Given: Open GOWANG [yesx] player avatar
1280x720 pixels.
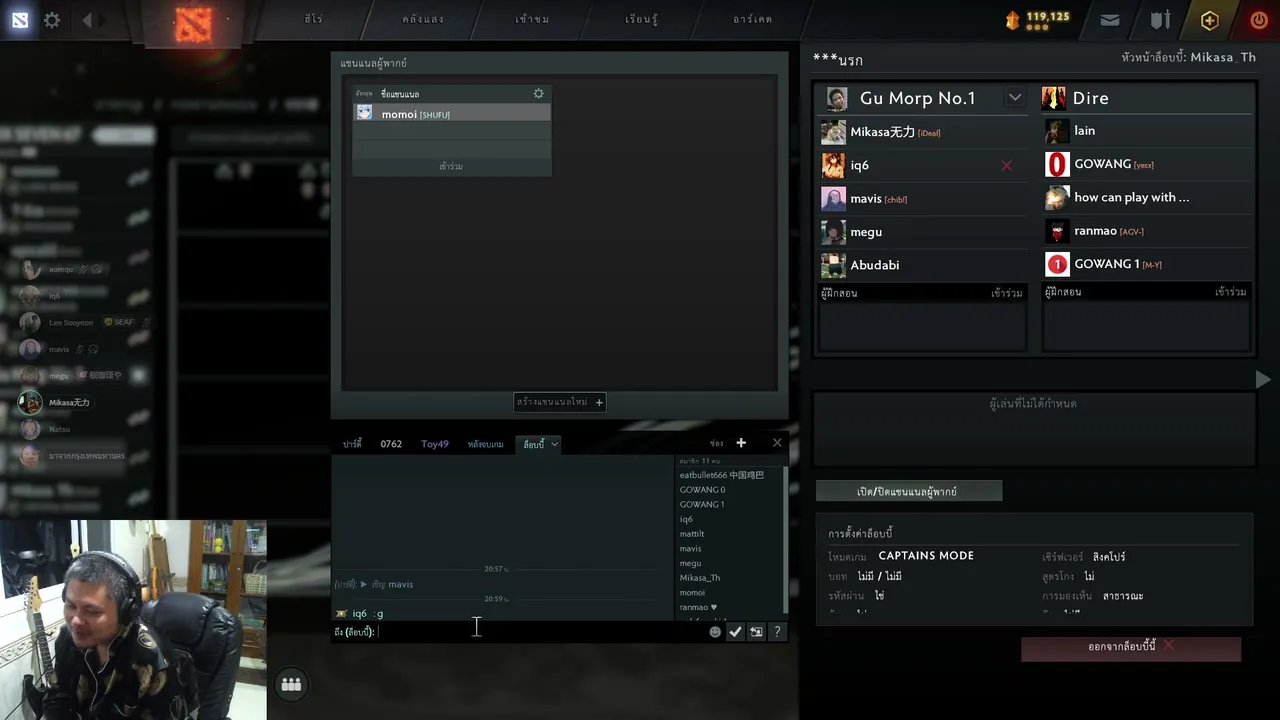Looking at the screenshot, I should [1057, 164].
